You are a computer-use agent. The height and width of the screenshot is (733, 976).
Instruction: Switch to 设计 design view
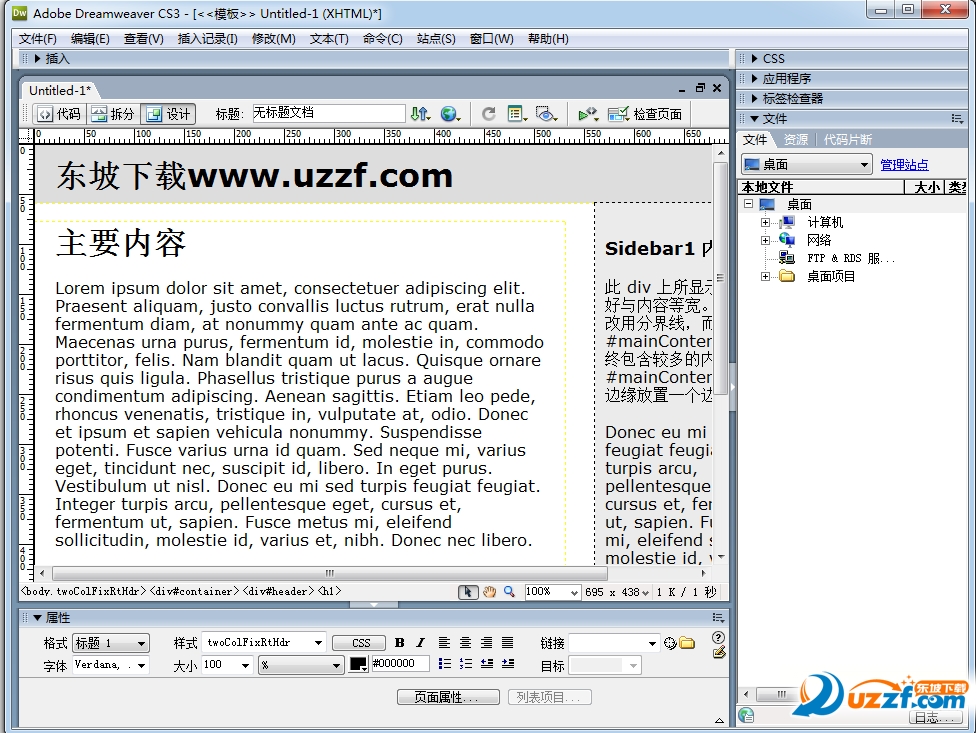click(168, 114)
